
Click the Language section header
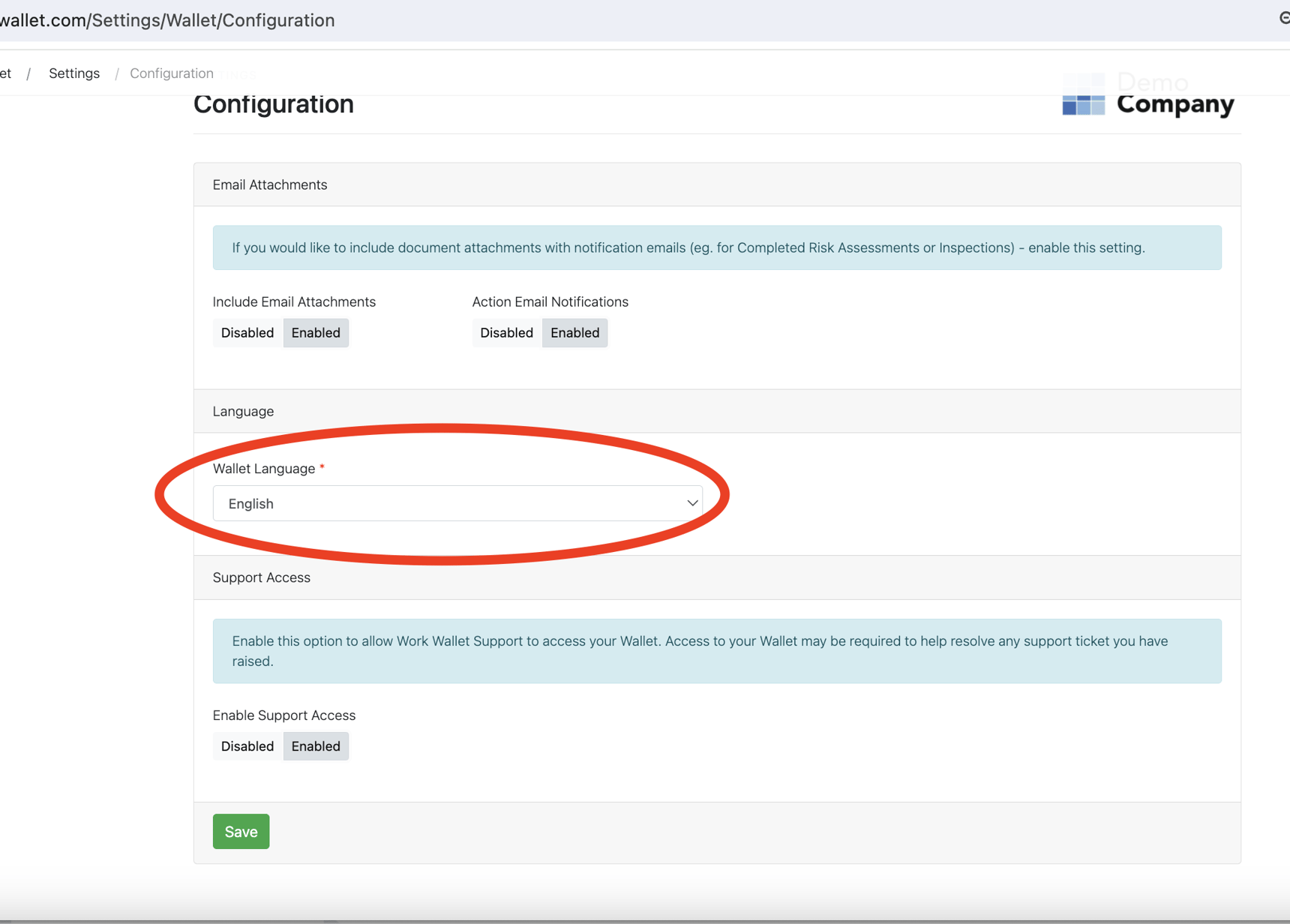tap(717, 411)
